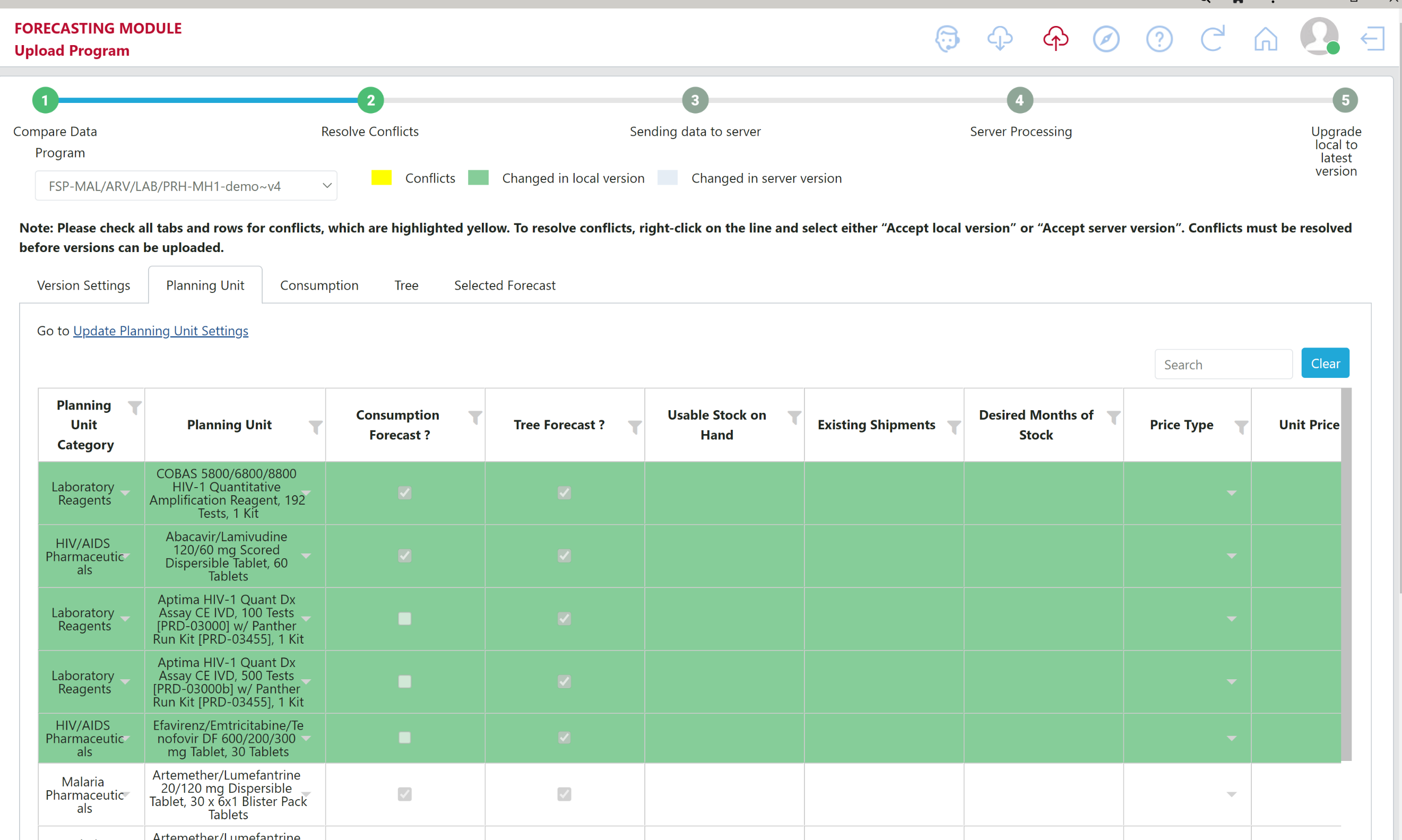
Task: Open the help question mark icon
Action: tap(1159, 39)
